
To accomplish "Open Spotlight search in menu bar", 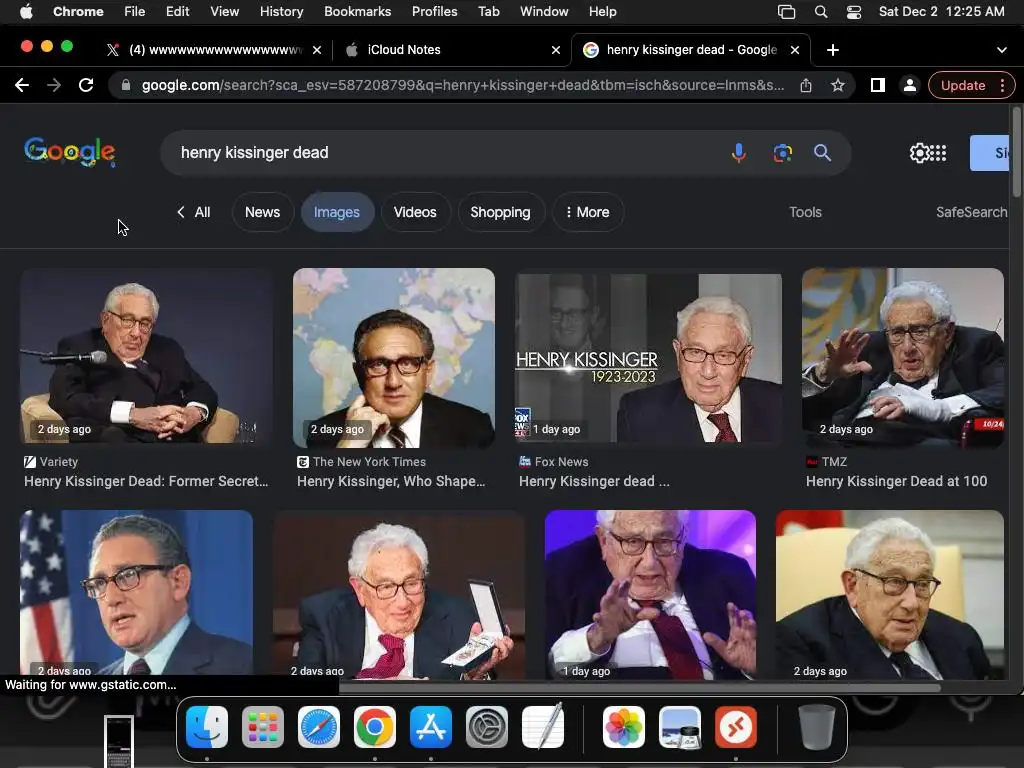I will coord(821,11).
